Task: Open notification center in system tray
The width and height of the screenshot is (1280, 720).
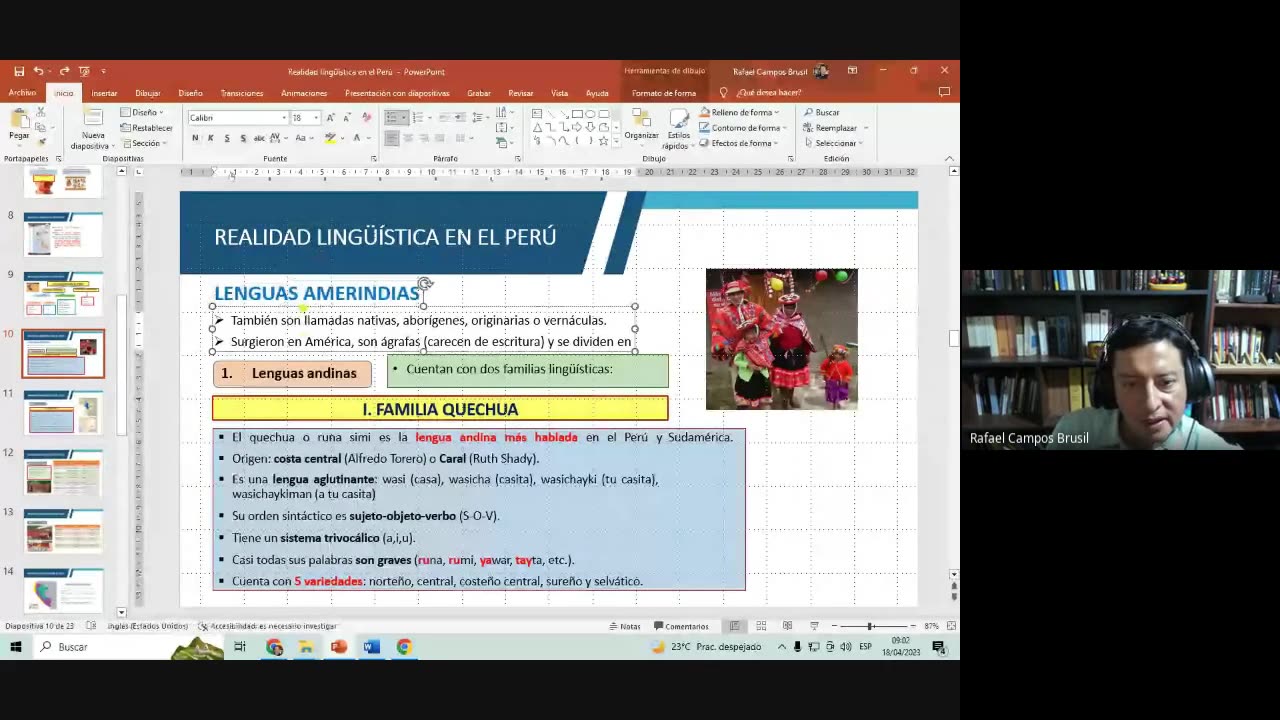Action: (939, 647)
